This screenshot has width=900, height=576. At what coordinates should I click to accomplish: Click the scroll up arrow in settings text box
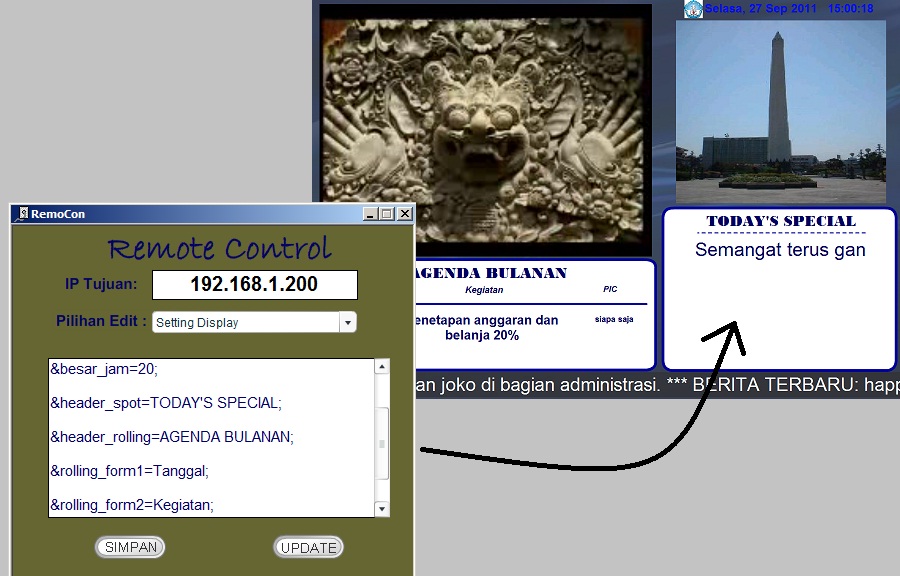381,367
